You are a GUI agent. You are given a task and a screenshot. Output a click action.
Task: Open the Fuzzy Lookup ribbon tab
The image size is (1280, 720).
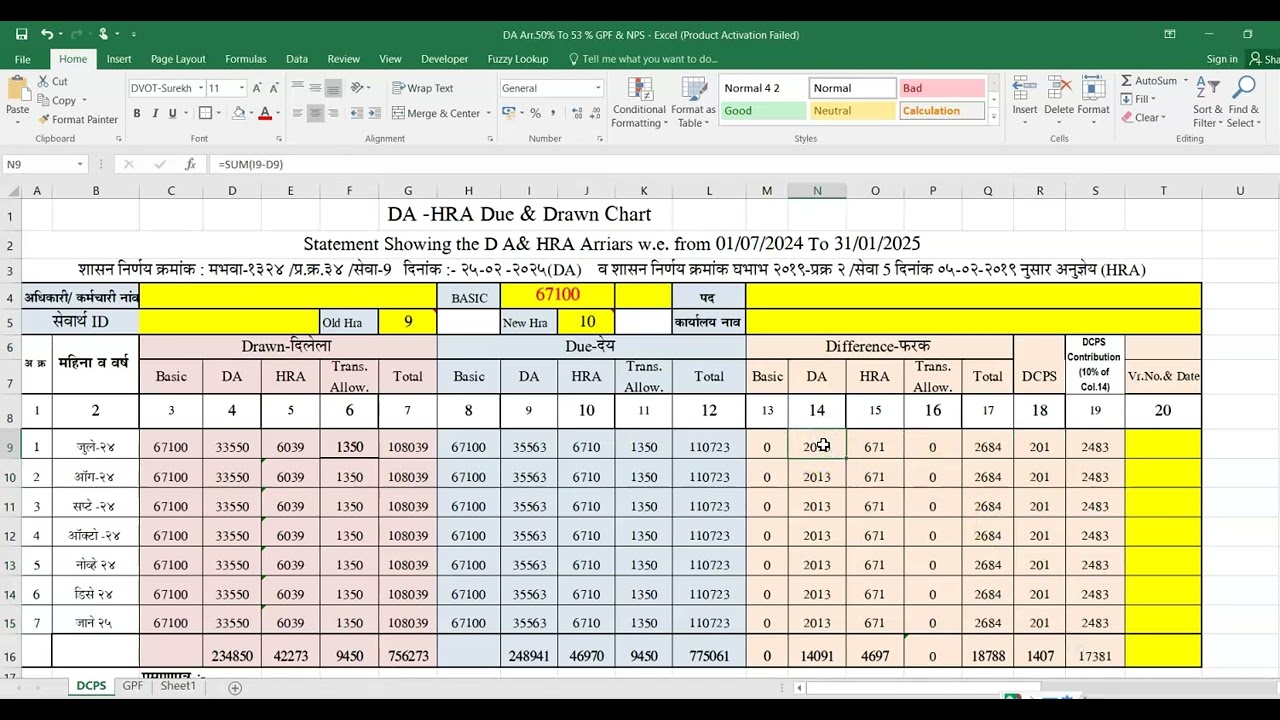518,59
